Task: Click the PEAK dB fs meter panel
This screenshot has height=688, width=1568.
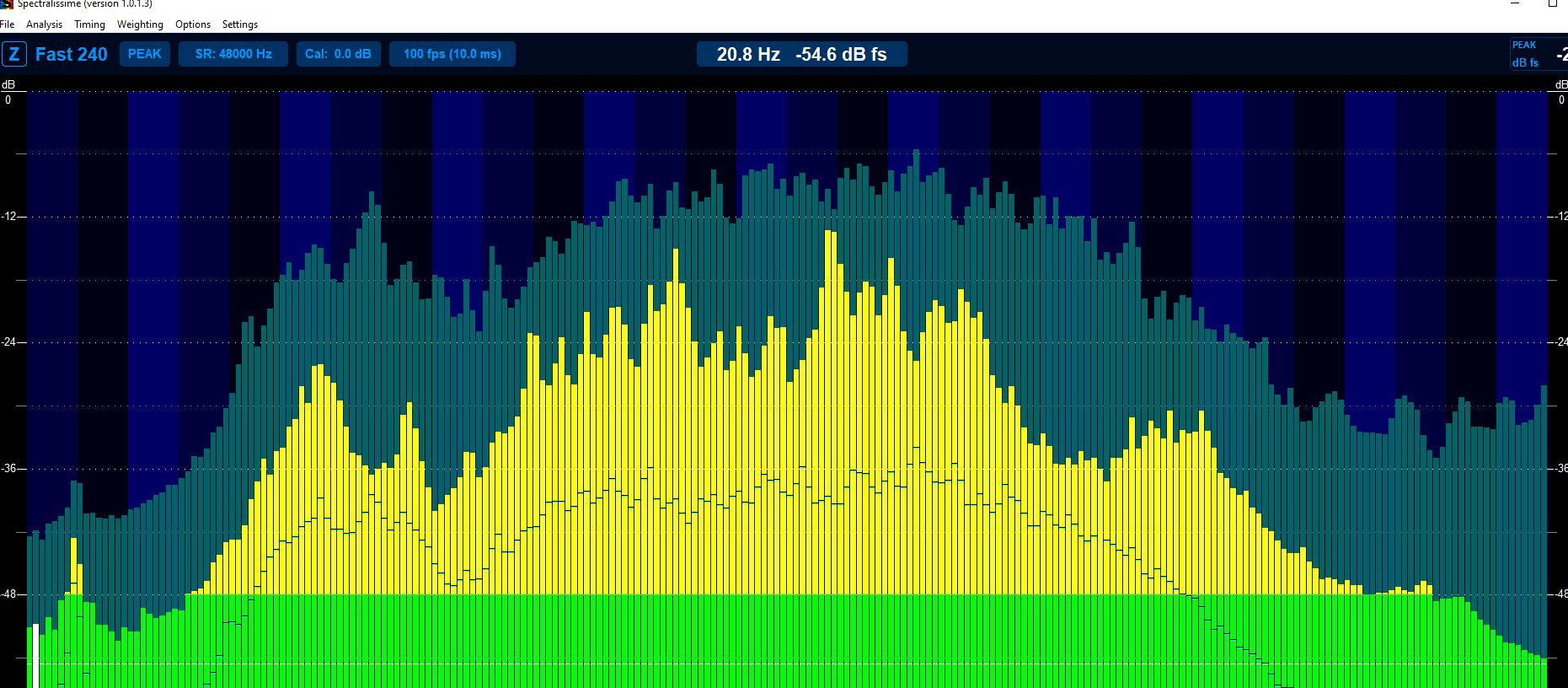Action: pyautogui.click(x=1539, y=54)
